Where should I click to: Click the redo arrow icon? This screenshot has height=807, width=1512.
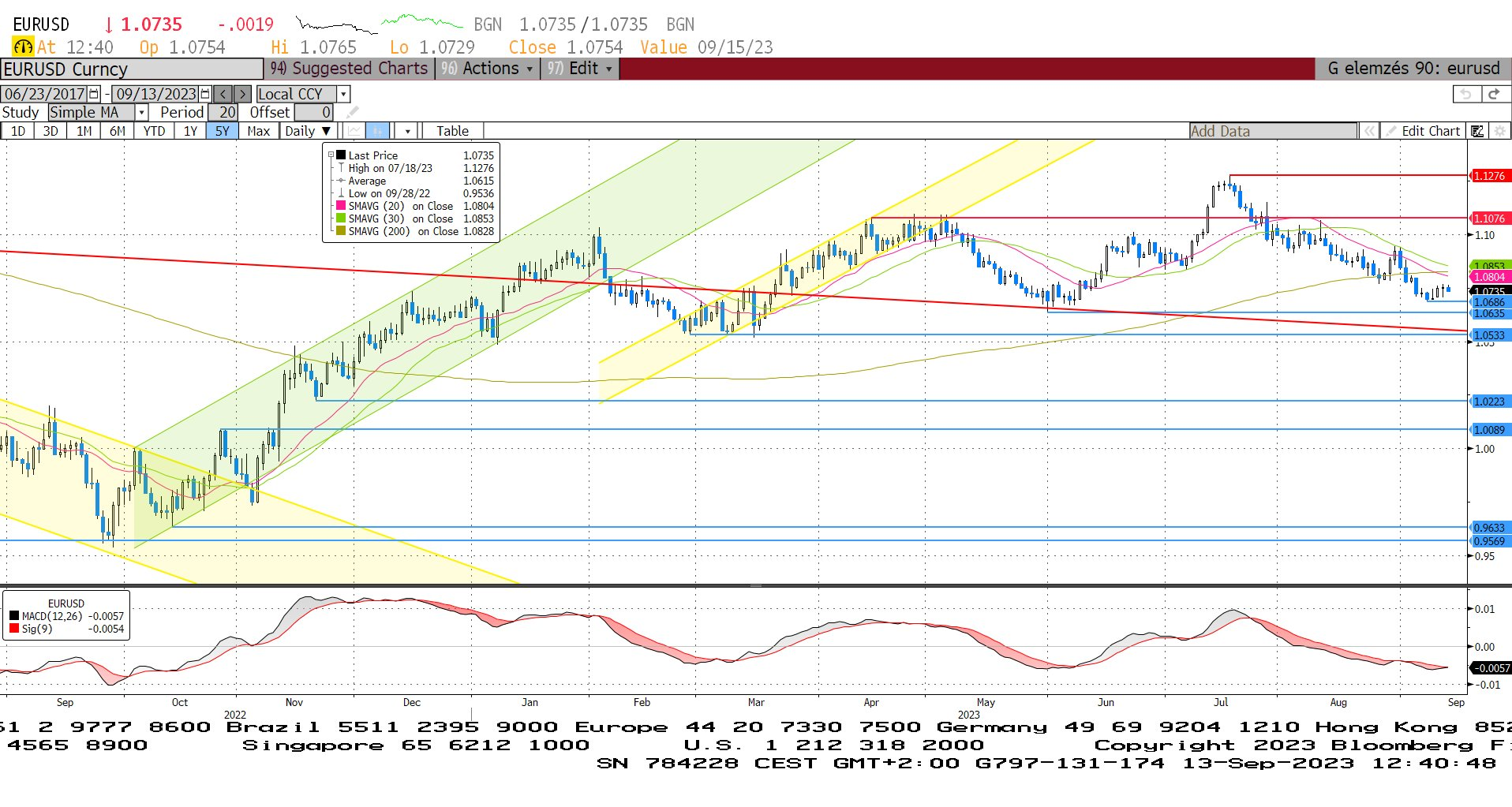pos(1493,94)
